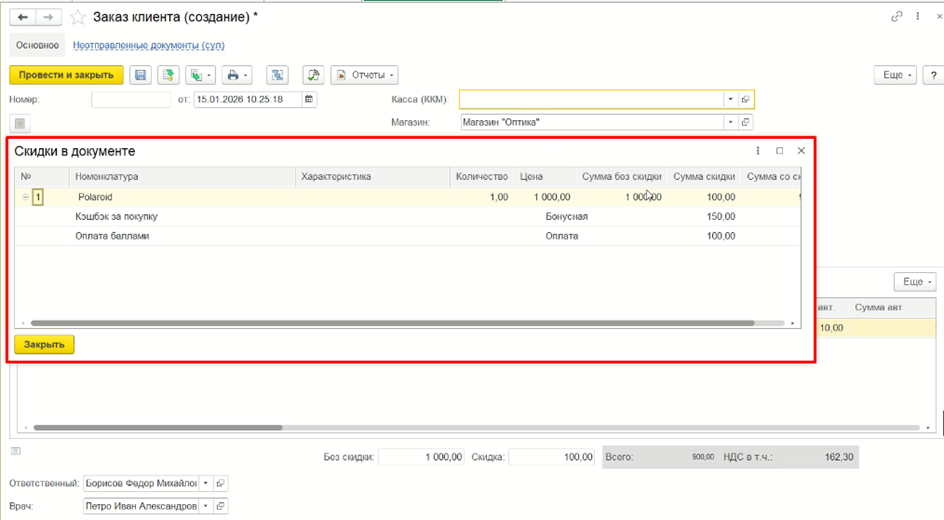Viewport: 944px width, 520px height.
Task: Click the Касса (ККМ) input field
Action: coord(591,99)
